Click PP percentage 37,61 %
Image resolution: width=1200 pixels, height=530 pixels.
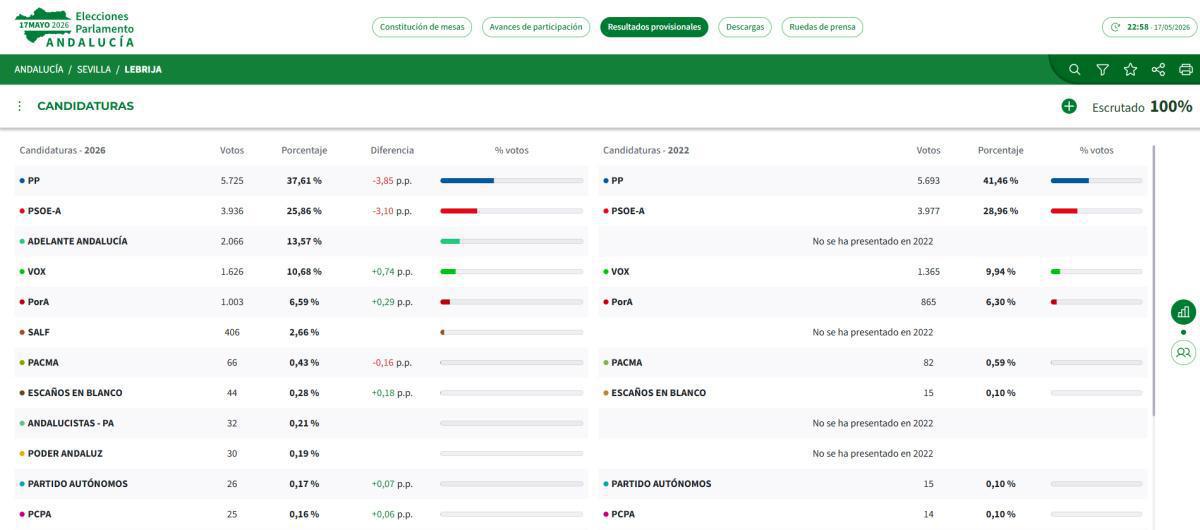[x=304, y=181]
